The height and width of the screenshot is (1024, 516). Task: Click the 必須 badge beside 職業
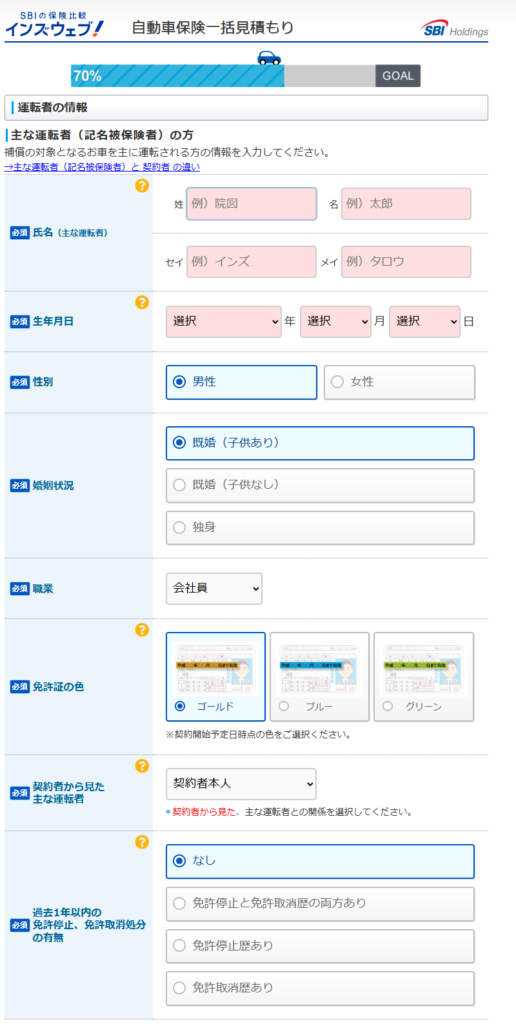pos(20,589)
